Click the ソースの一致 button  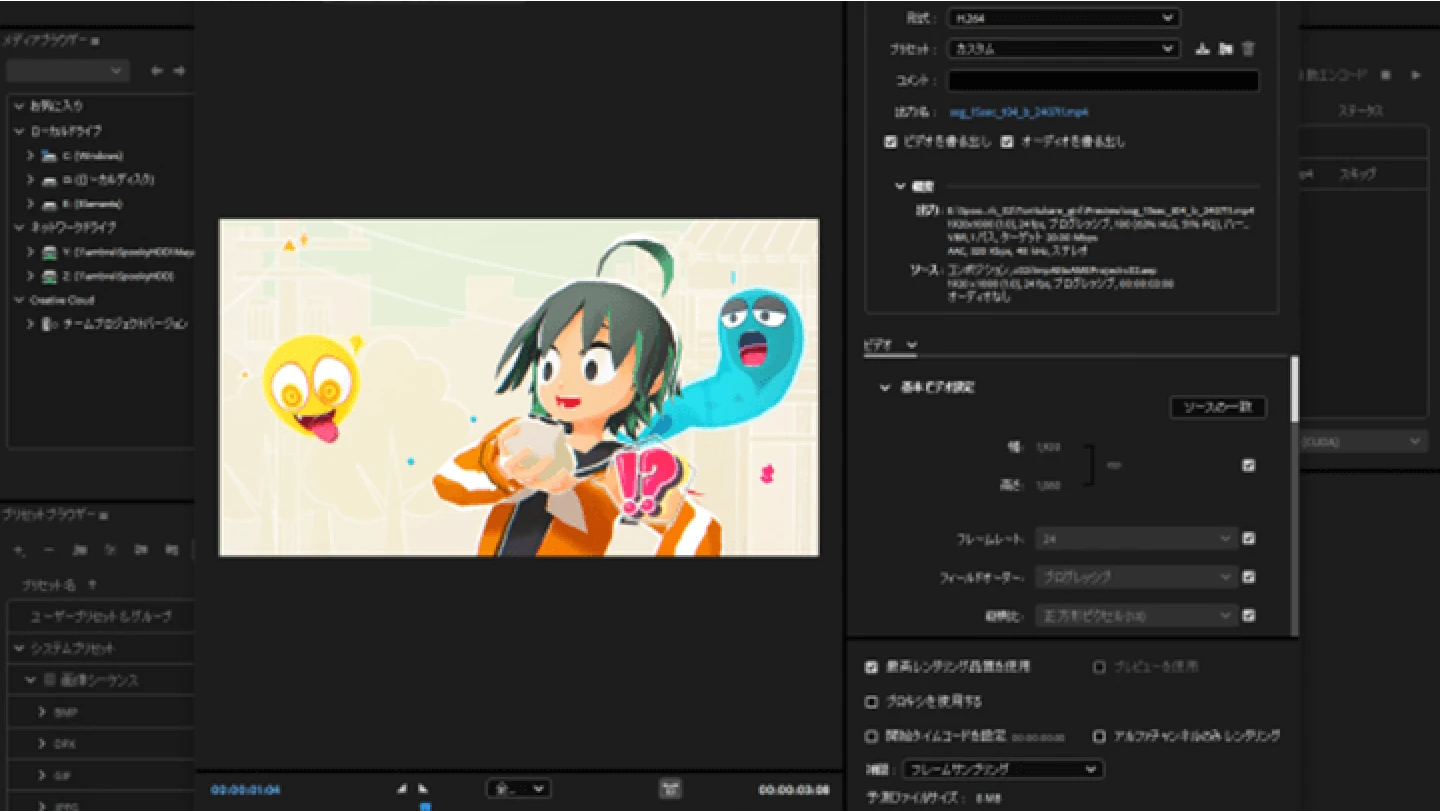tap(1218, 408)
